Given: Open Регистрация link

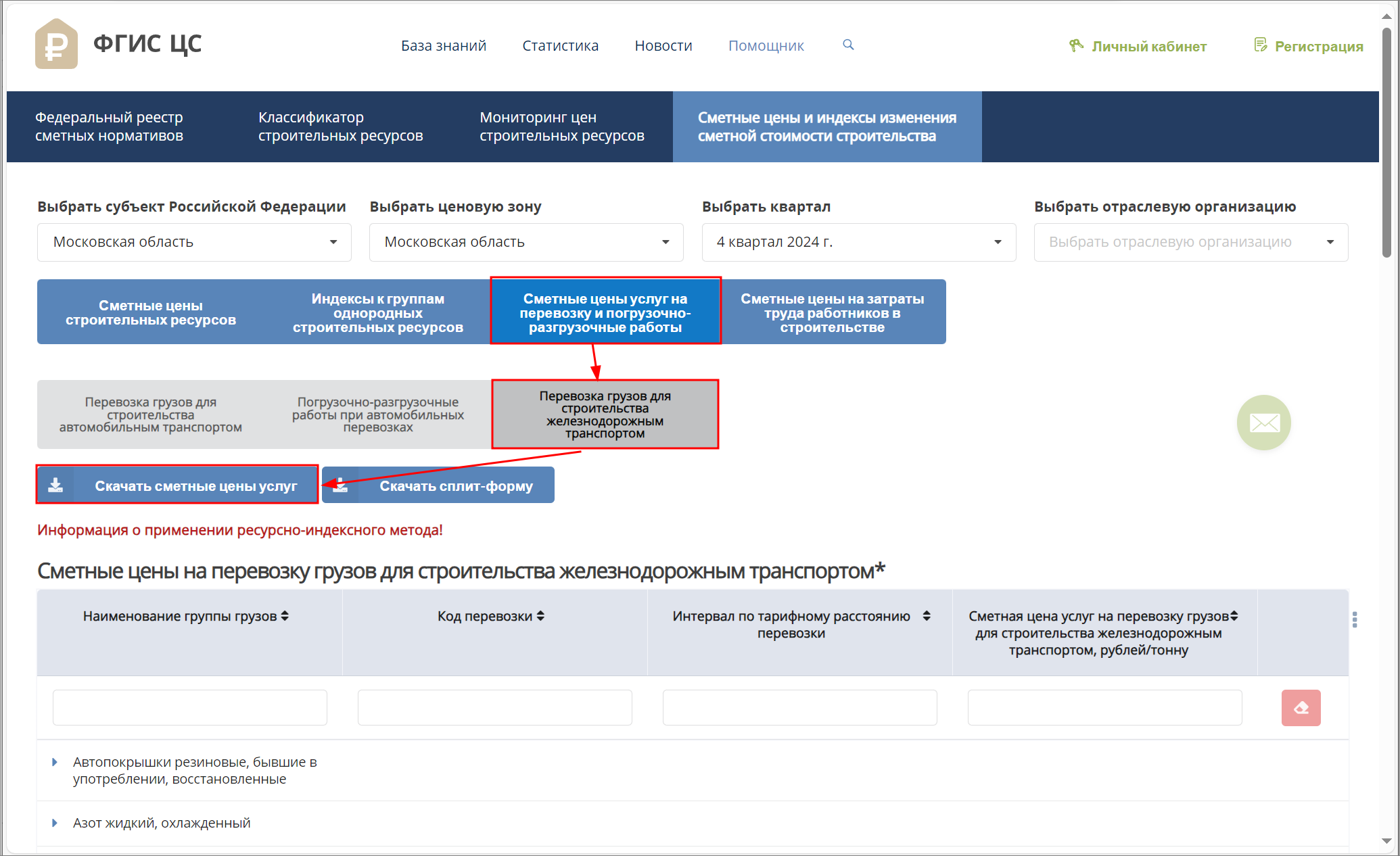Looking at the screenshot, I should pyautogui.click(x=1319, y=46).
